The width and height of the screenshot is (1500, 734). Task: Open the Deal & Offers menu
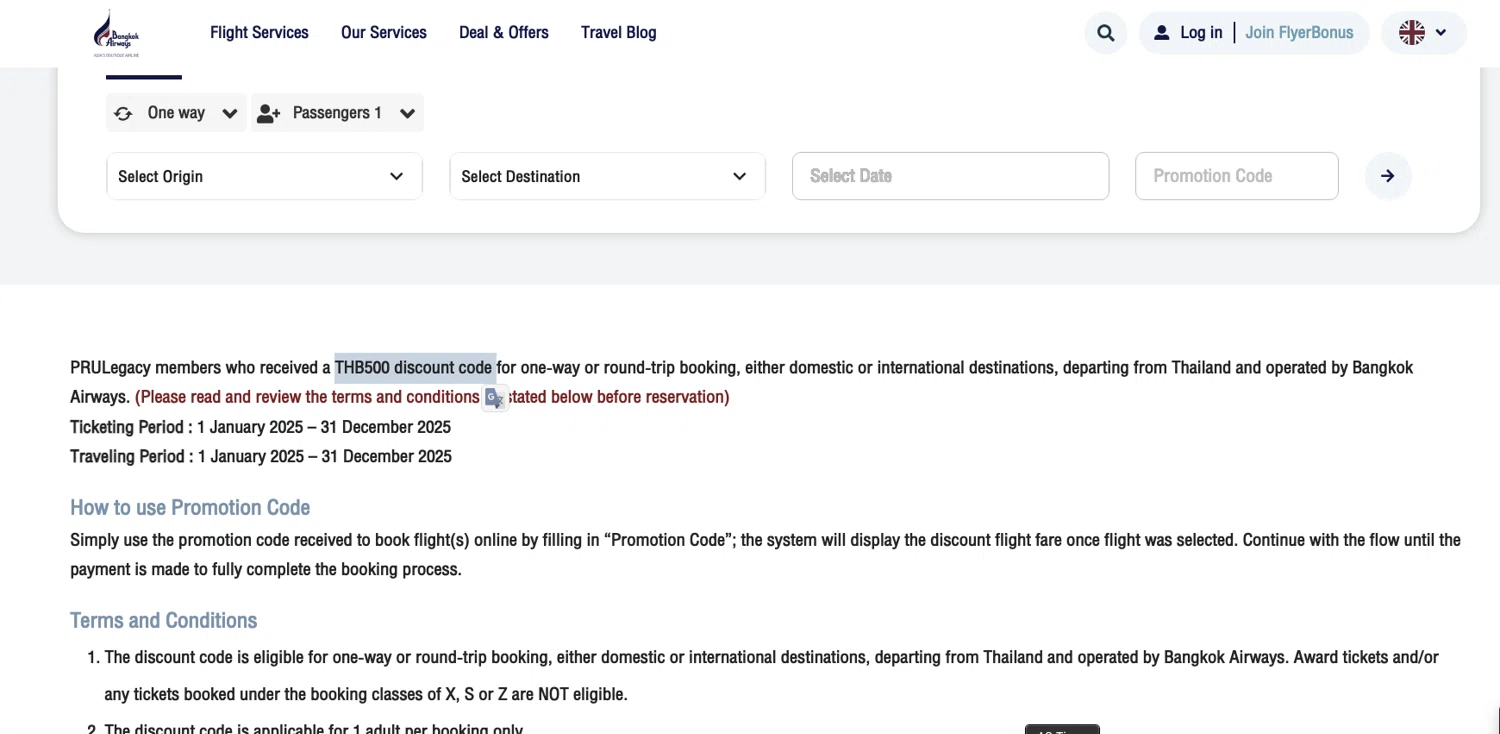[504, 33]
